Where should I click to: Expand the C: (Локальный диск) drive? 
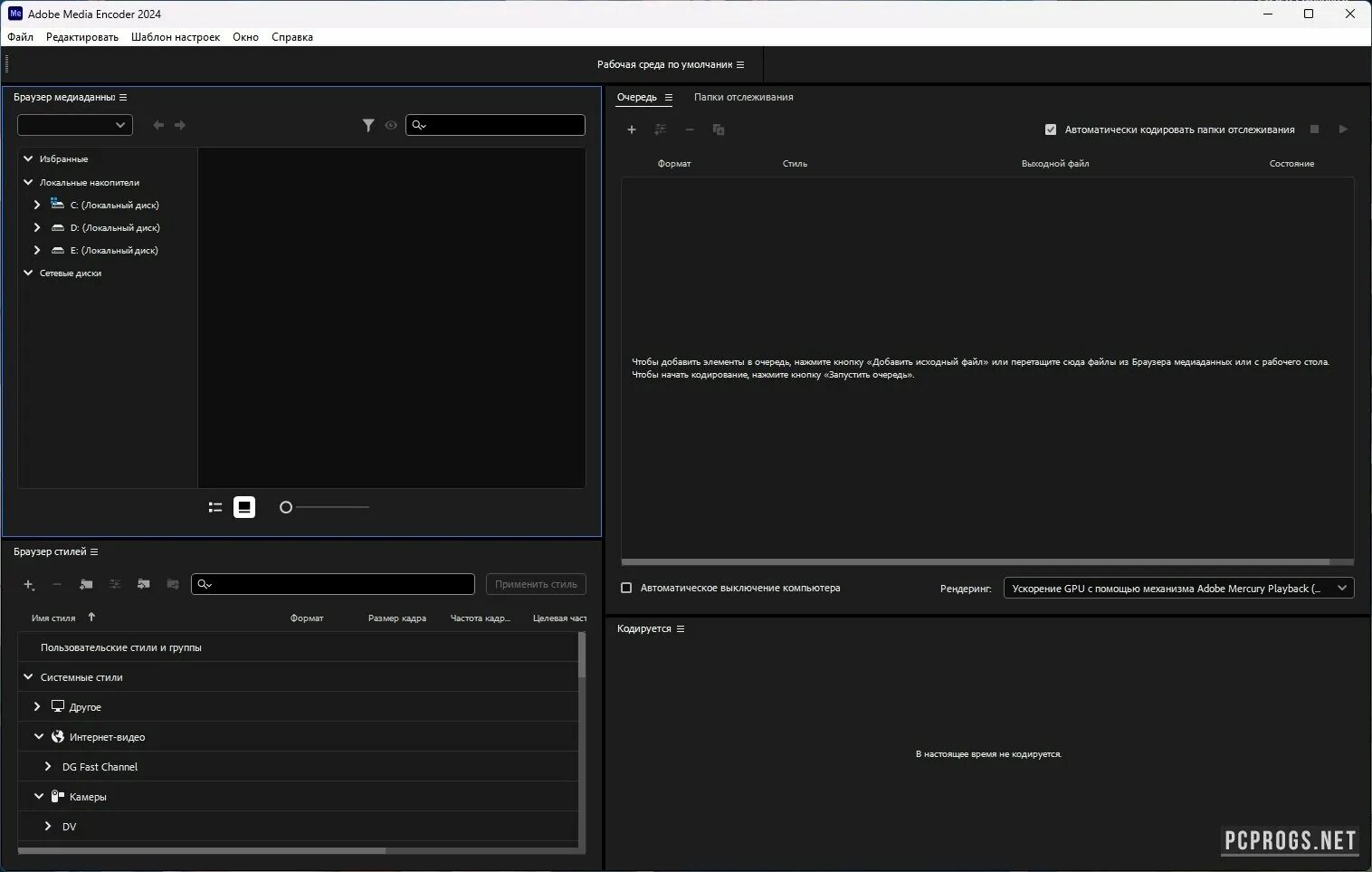point(37,205)
